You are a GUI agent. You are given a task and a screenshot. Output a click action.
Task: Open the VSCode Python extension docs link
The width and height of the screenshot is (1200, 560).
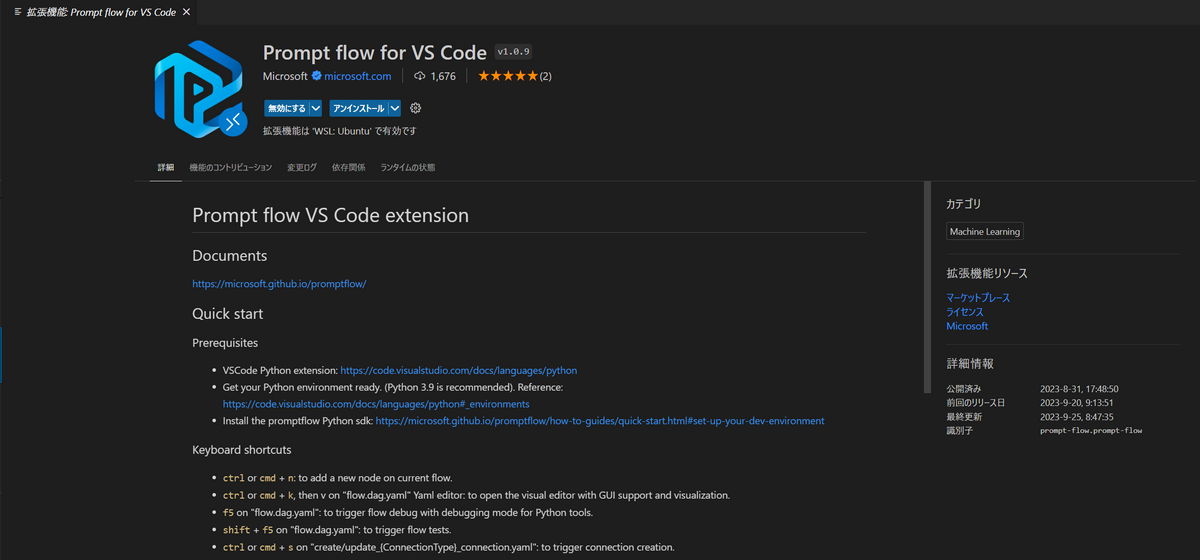459,370
